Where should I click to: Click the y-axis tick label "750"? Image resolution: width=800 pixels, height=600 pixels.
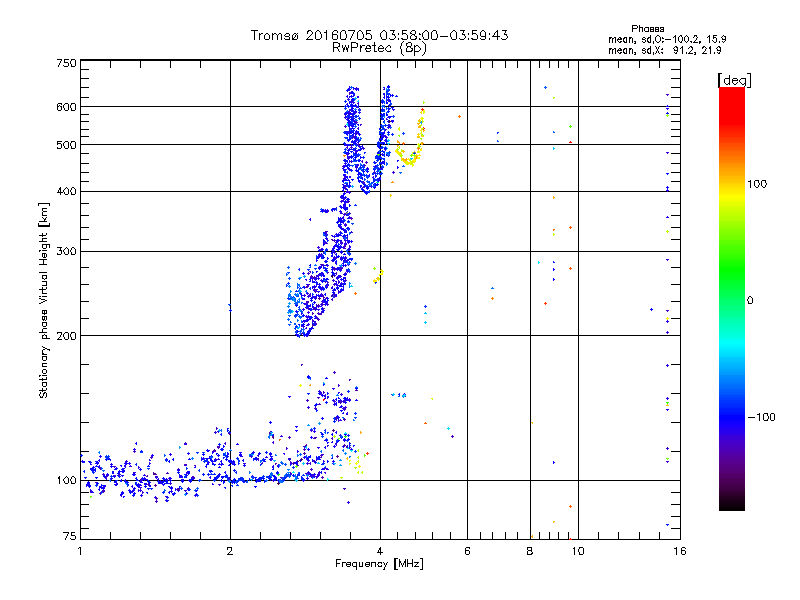coord(66,63)
